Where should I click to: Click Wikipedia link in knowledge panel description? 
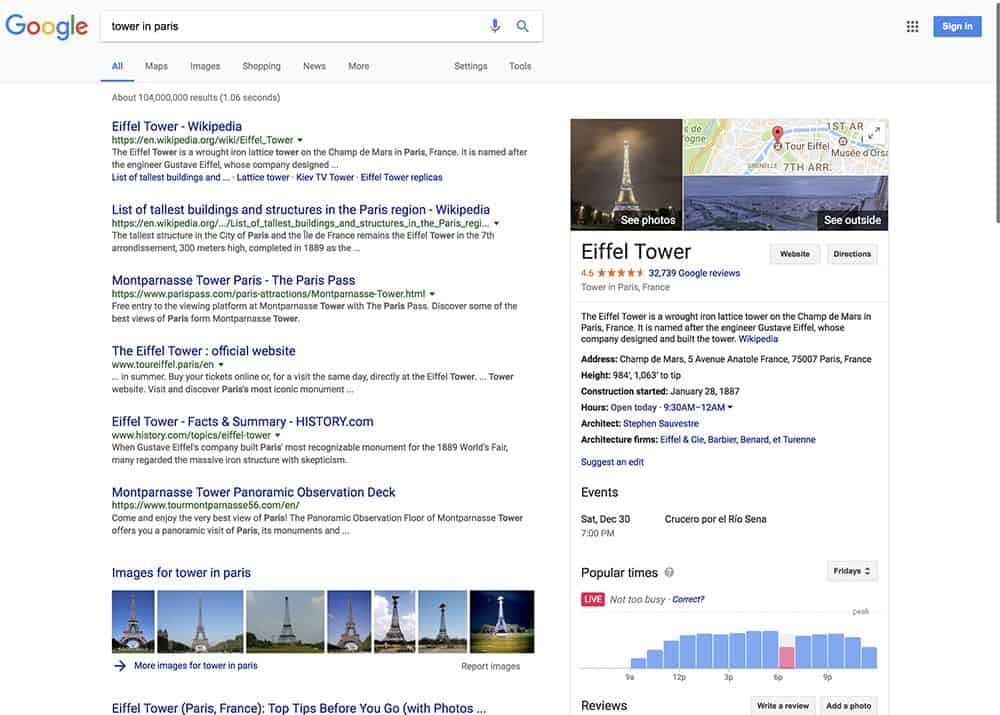coord(758,339)
